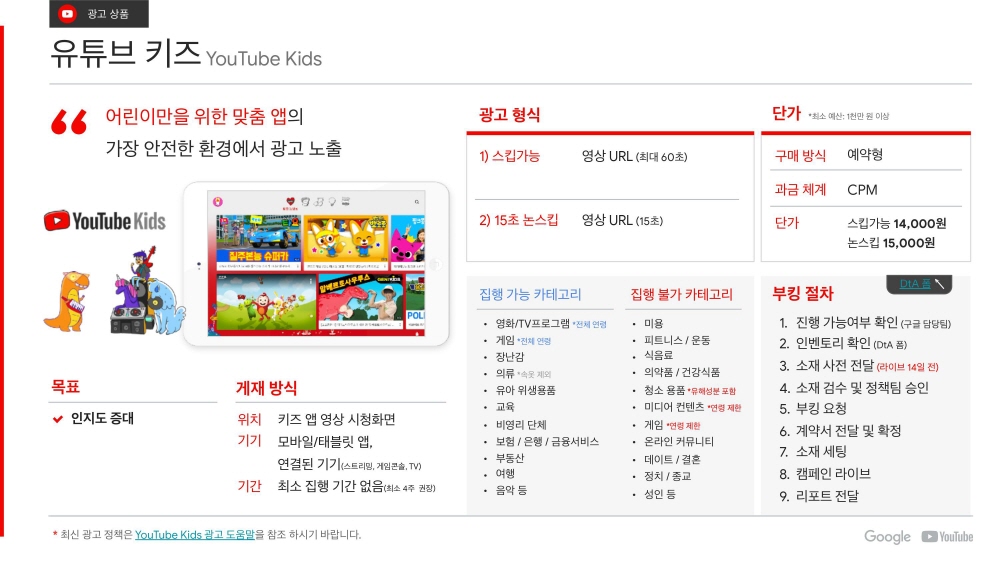Click the red heart category icon in tablet app
This screenshot has height=562, width=1000.
pyautogui.click(x=290, y=202)
